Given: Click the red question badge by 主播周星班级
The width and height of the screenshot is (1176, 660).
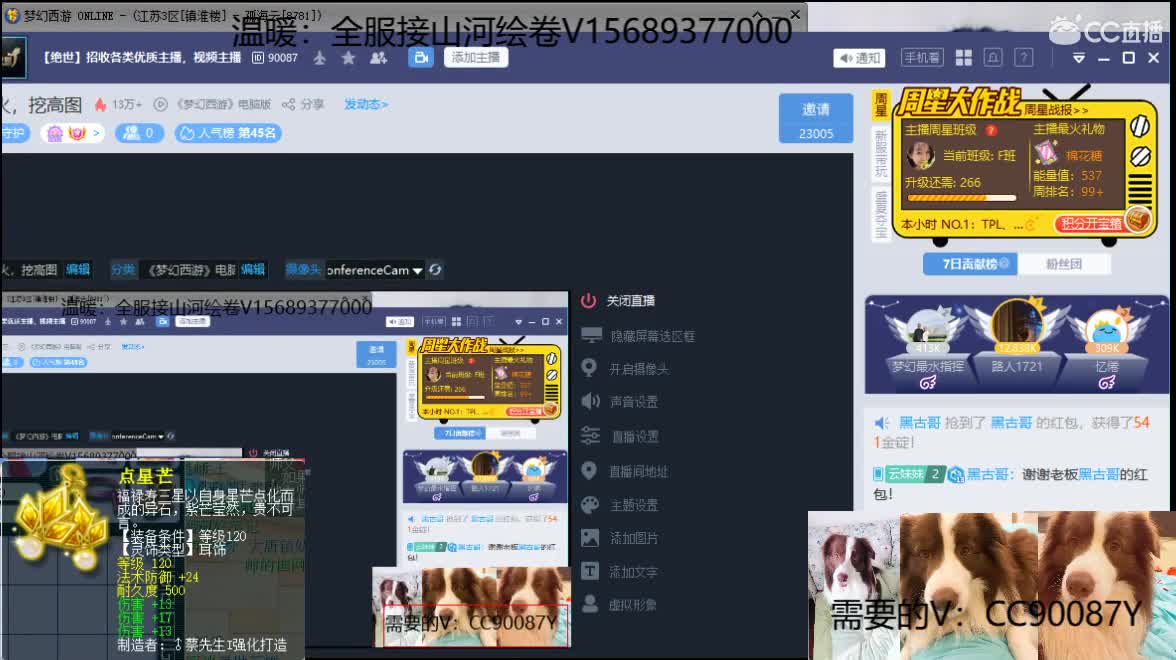Looking at the screenshot, I should 991,130.
